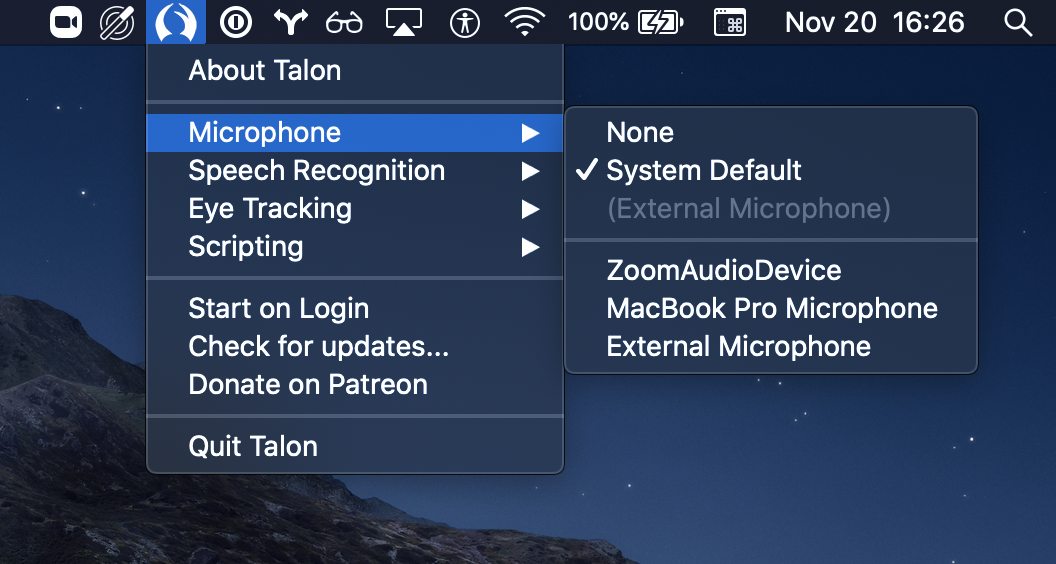Click the 1Password menu bar icon
This screenshot has width=1056, height=564.
click(235, 22)
